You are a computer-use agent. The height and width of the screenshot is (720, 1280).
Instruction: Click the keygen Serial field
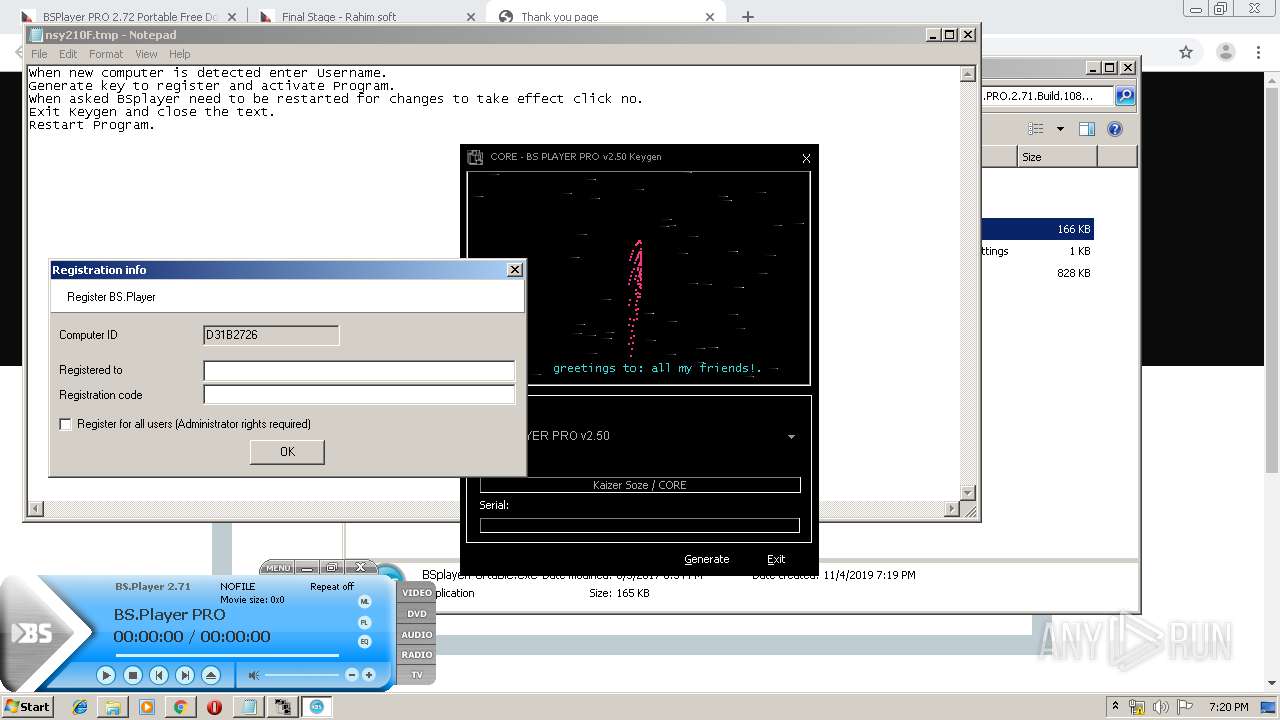[x=640, y=525]
